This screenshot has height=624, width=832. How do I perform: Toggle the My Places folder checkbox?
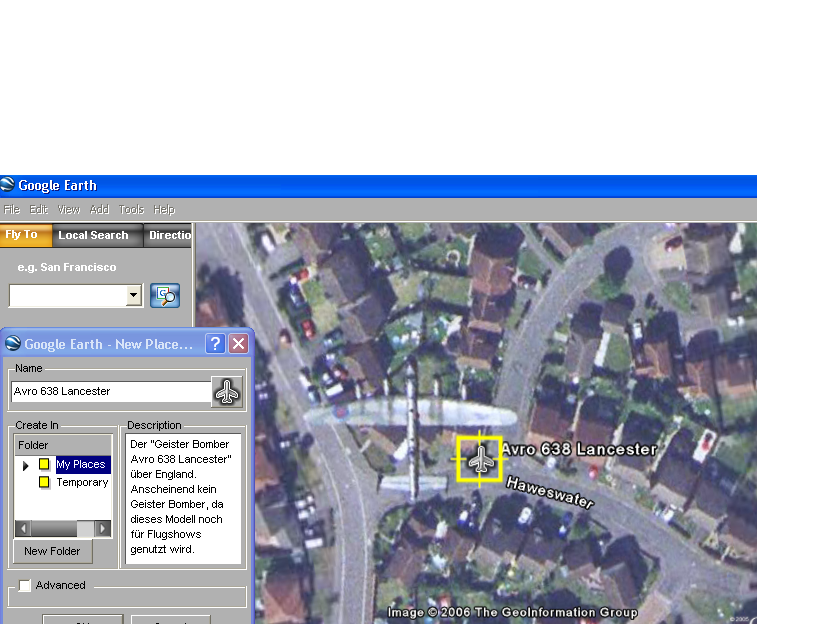tap(44, 464)
